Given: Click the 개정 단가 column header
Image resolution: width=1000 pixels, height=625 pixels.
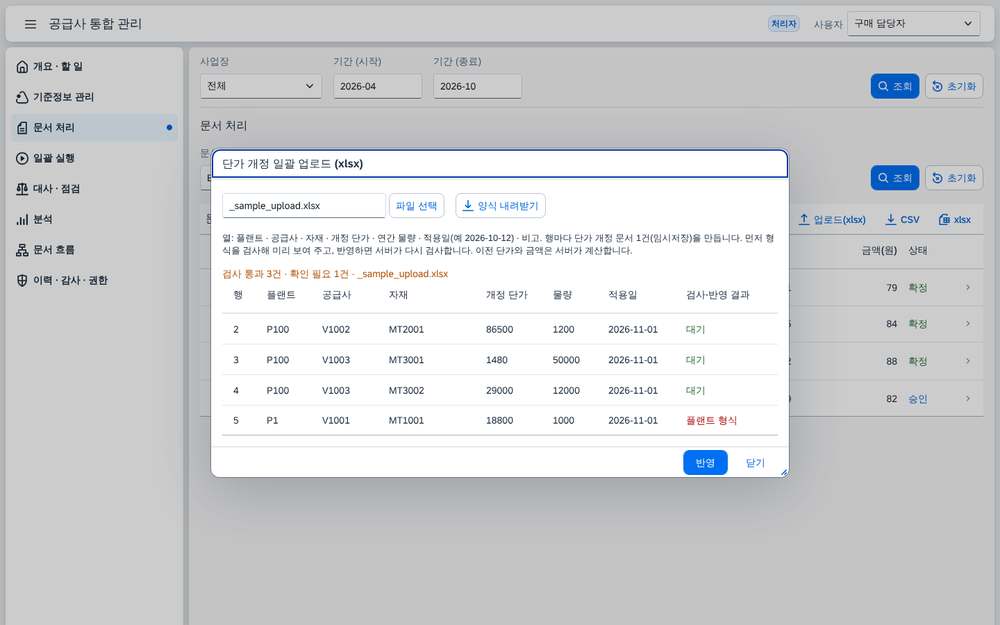Looking at the screenshot, I should 506,295.
